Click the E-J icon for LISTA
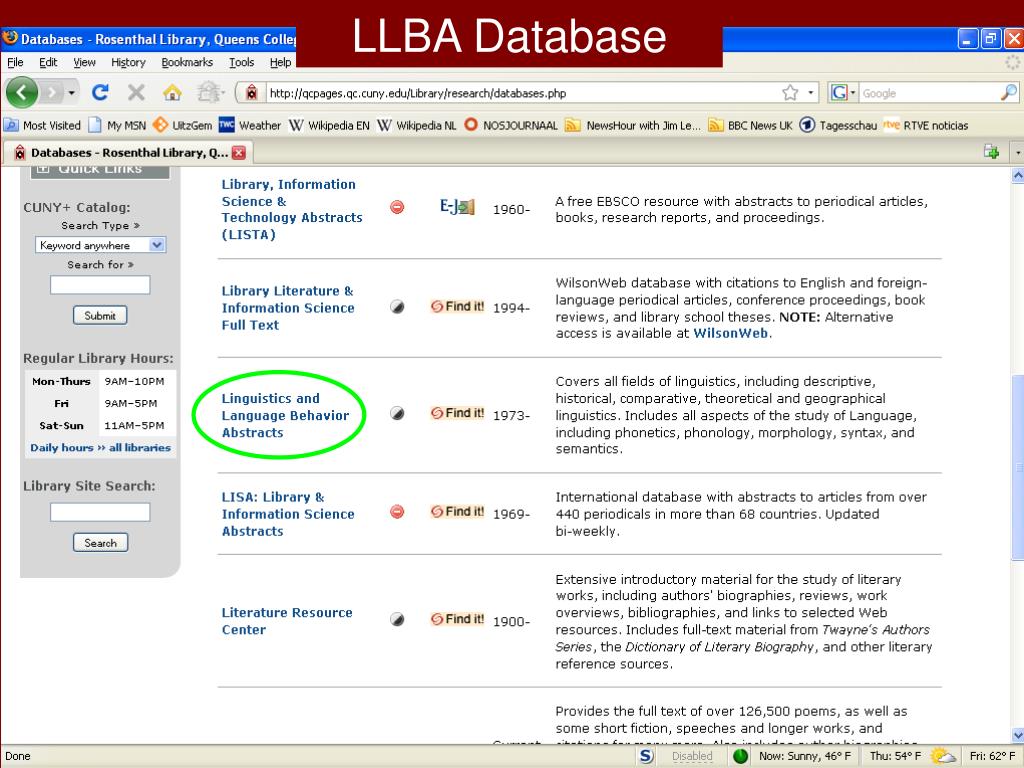Screen dimensions: 1024x768 pyautogui.click(x=456, y=208)
